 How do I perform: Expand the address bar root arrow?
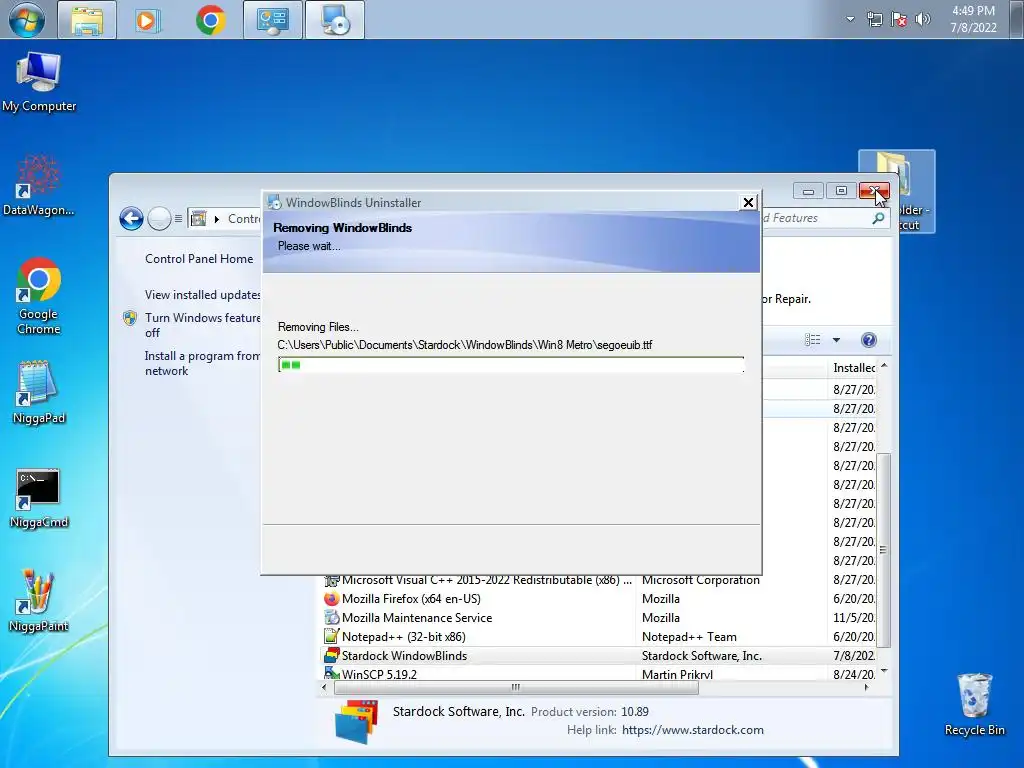tap(217, 219)
